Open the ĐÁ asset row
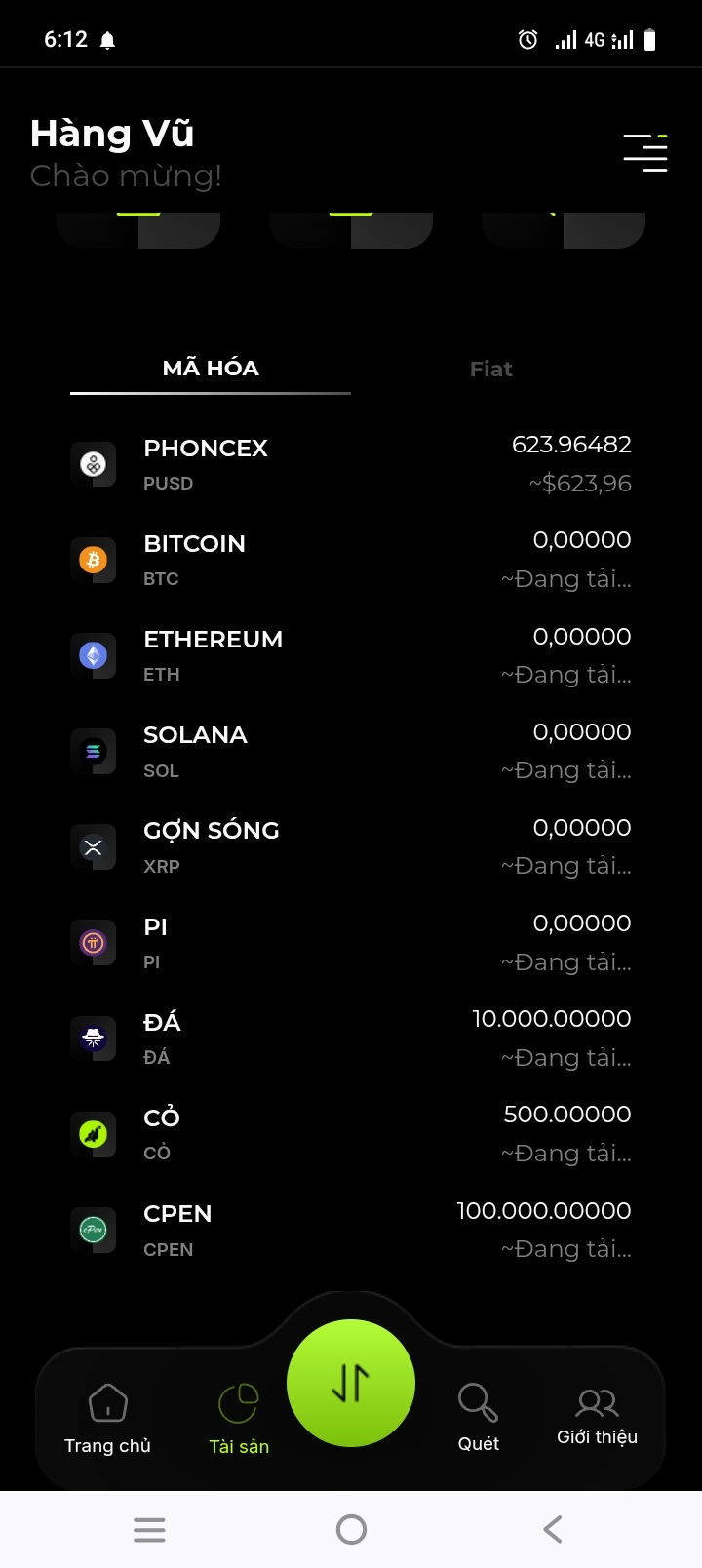This screenshot has height=1568, width=702. pos(351,1038)
